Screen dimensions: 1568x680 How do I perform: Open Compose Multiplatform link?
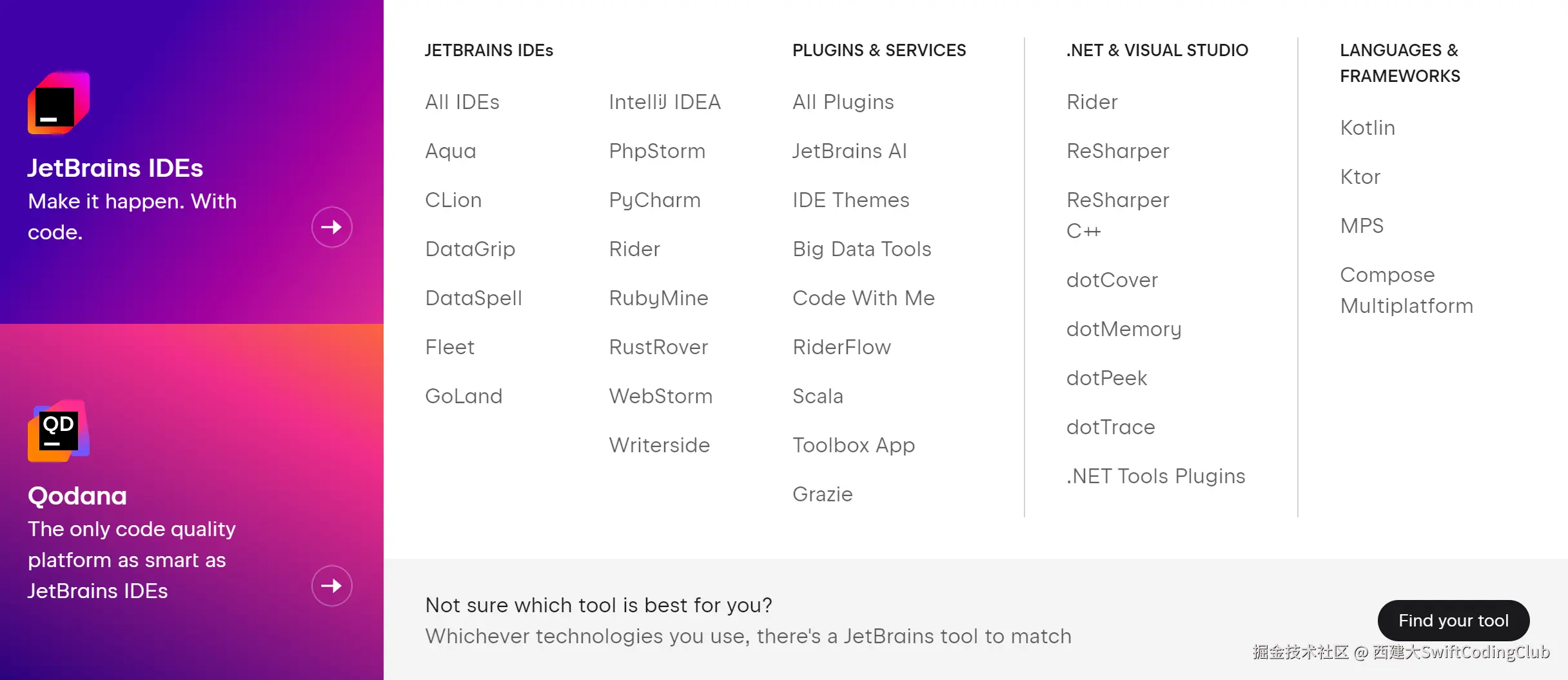[1406, 290]
